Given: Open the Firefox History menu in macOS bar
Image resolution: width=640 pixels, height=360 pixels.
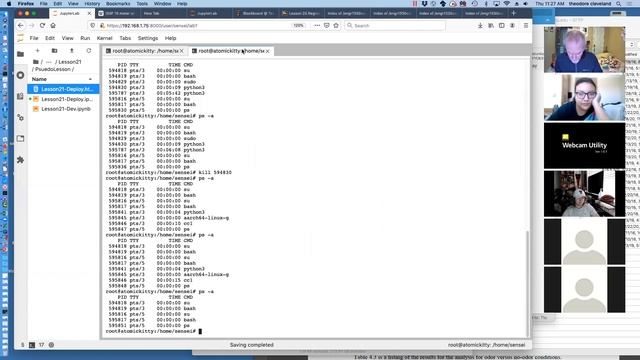Looking at the screenshot, I should tap(92, 3).
